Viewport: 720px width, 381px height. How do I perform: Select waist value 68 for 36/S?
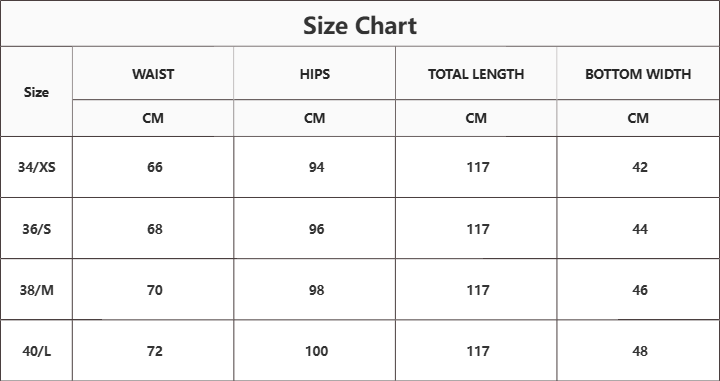click(x=155, y=229)
